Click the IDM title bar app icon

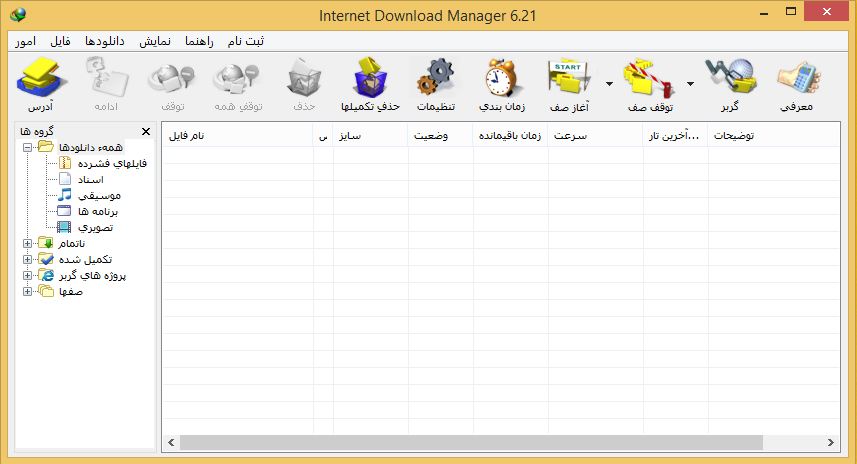coord(18,15)
